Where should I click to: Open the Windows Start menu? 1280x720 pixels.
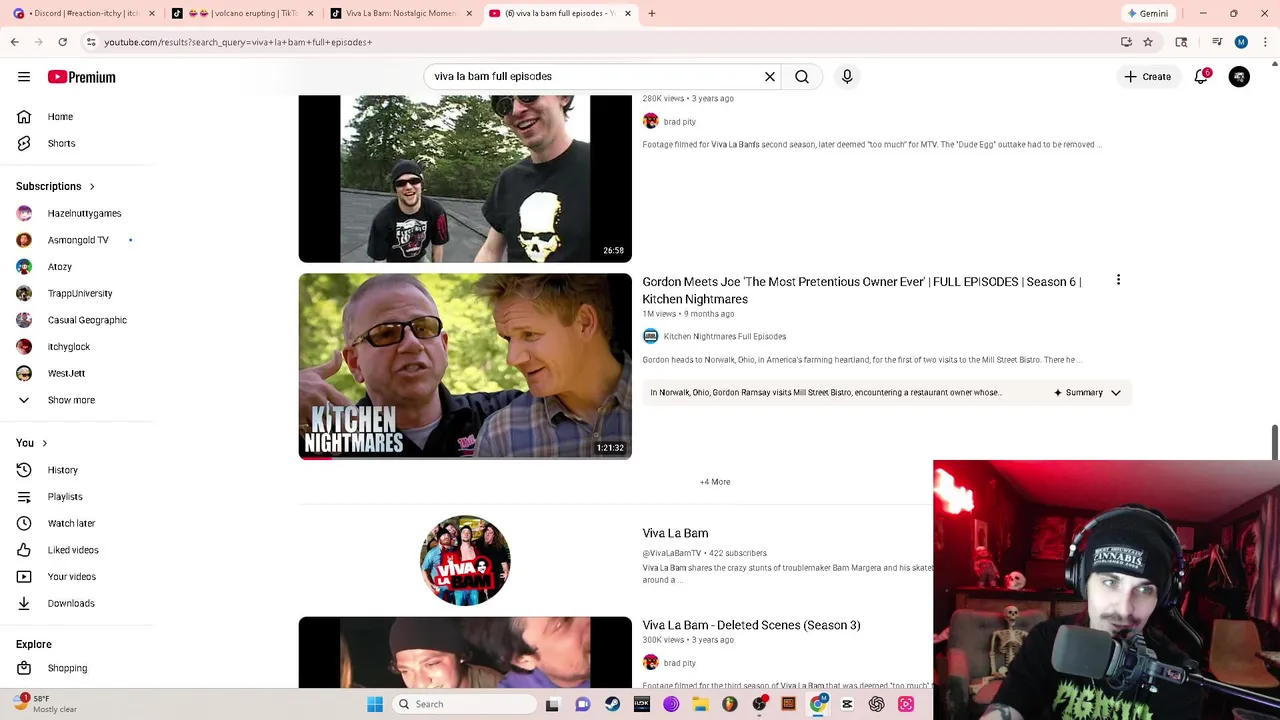pos(375,704)
